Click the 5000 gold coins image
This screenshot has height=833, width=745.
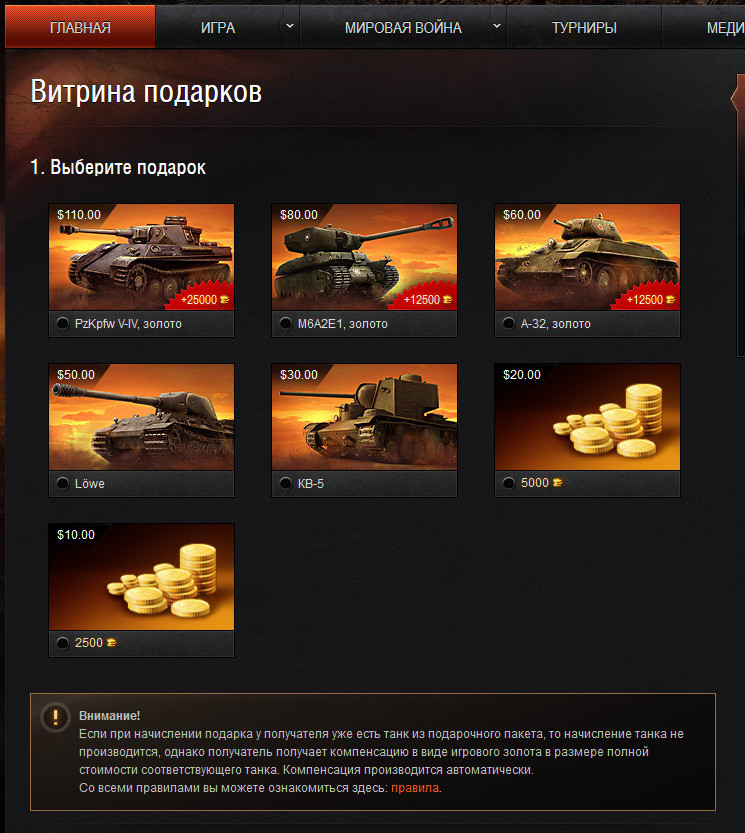click(x=587, y=416)
